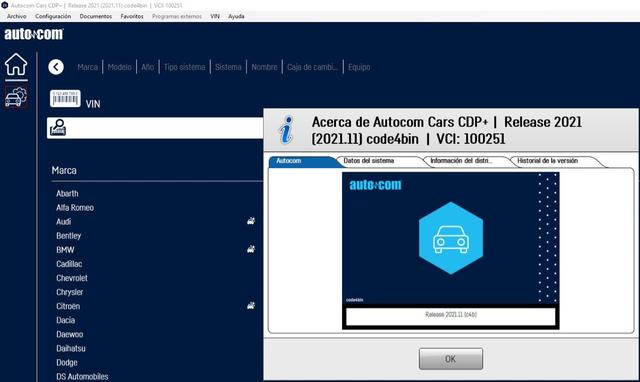Image resolution: width=640 pixels, height=382 pixels.
Task: Choose Bentley from the brand list
Action: click(69, 235)
